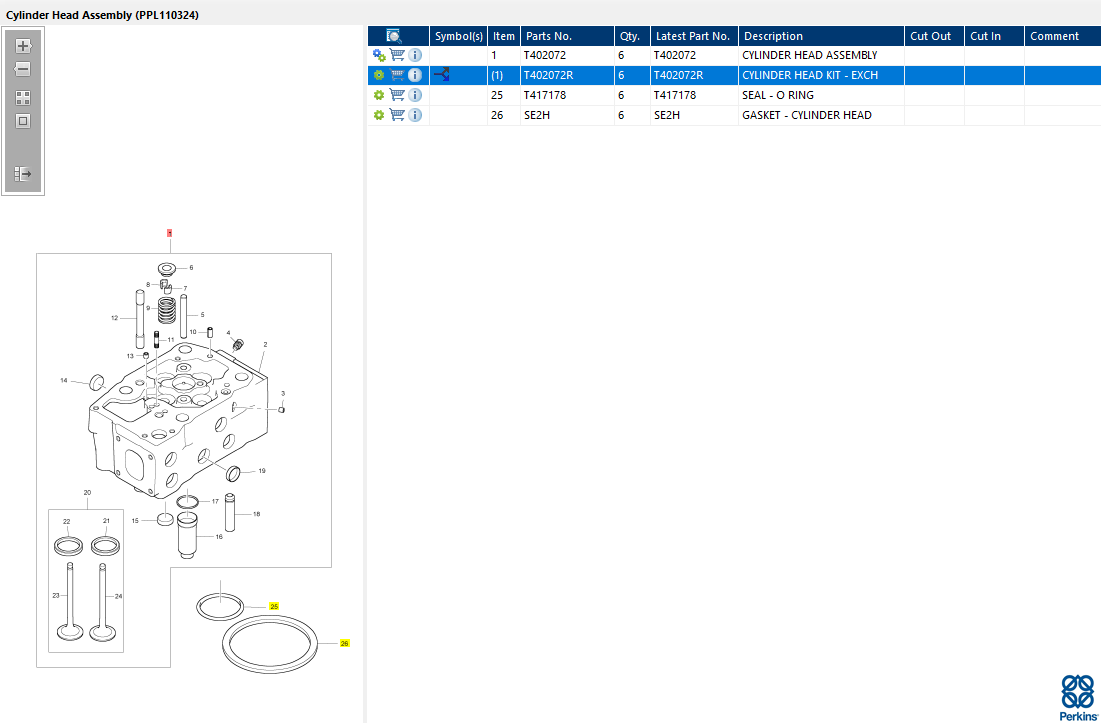Click item (1) in the selected row
The image size is (1101, 723).
pyautogui.click(x=497, y=75)
